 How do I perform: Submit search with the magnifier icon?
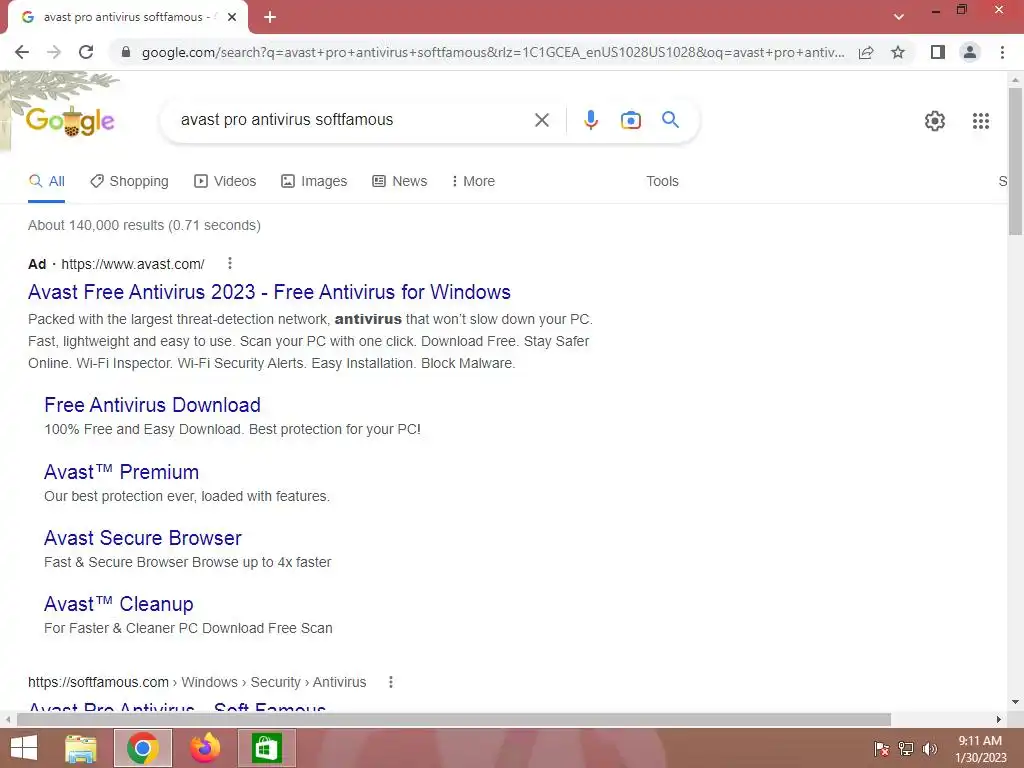[670, 120]
